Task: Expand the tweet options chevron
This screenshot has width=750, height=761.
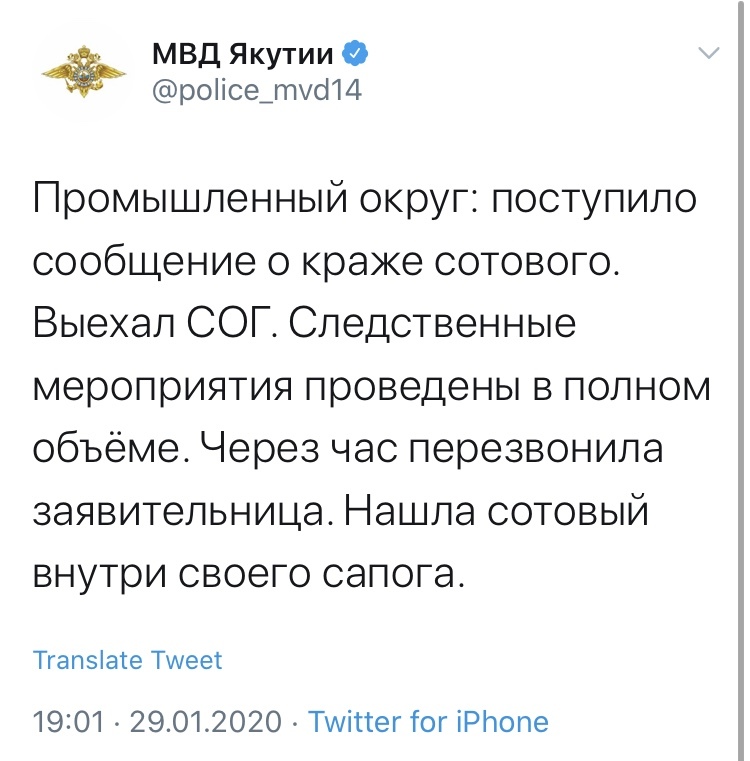Action: pyautogui.click(x=708, y=54)
